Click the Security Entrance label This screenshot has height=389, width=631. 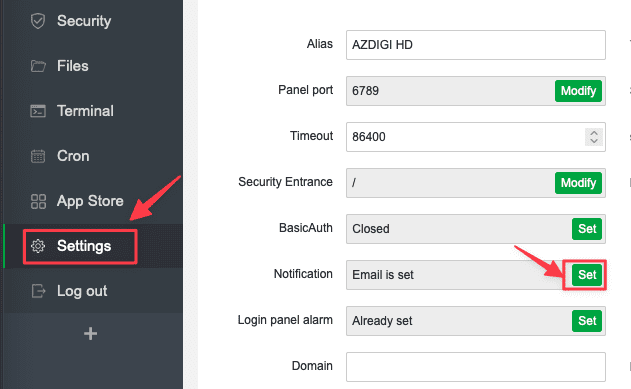[285, 182]
